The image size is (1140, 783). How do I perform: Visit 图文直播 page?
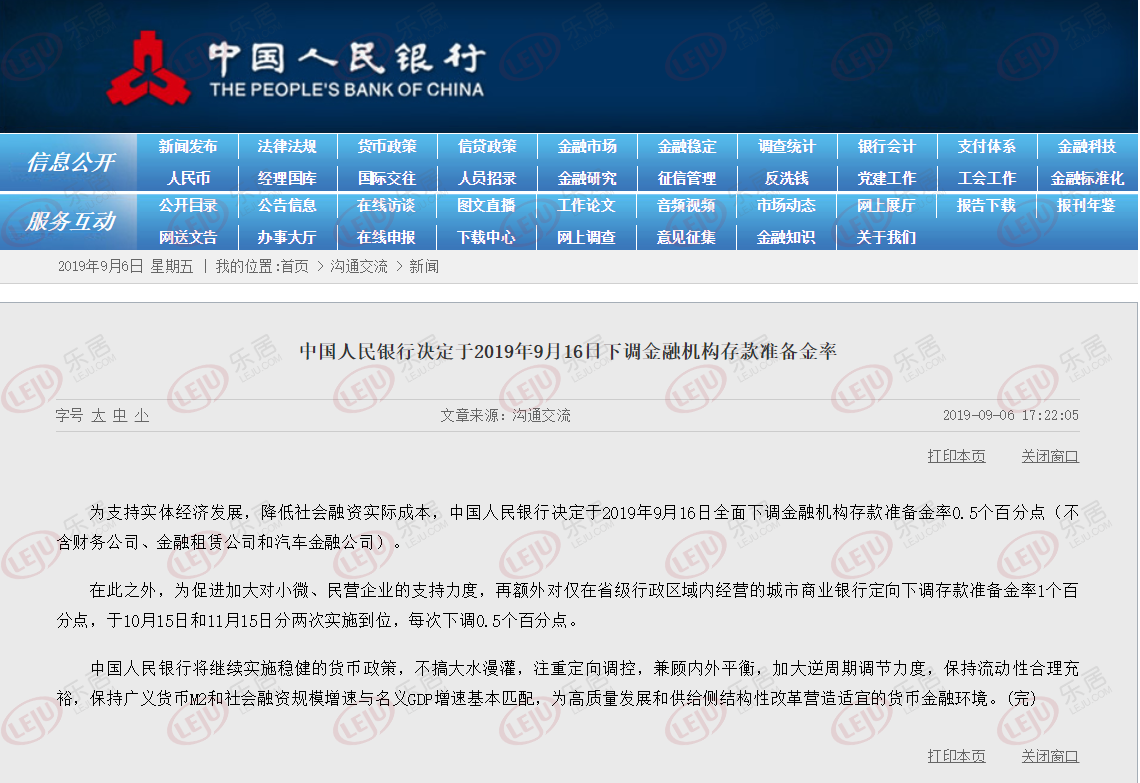point(486,206)
